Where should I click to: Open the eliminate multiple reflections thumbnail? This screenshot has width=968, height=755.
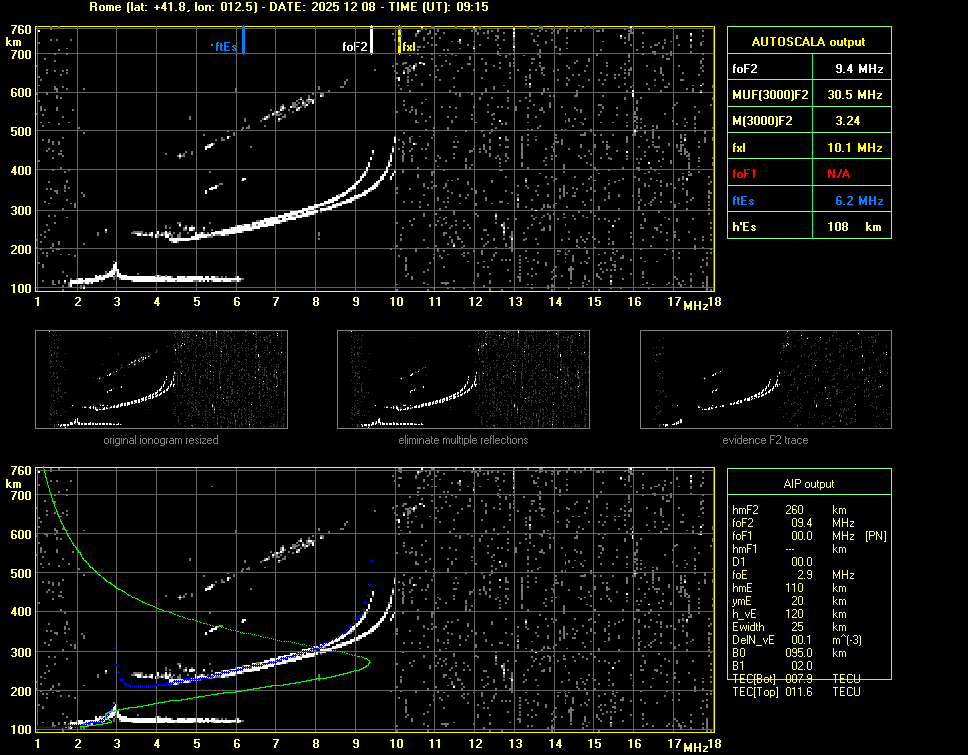[463, 380]
